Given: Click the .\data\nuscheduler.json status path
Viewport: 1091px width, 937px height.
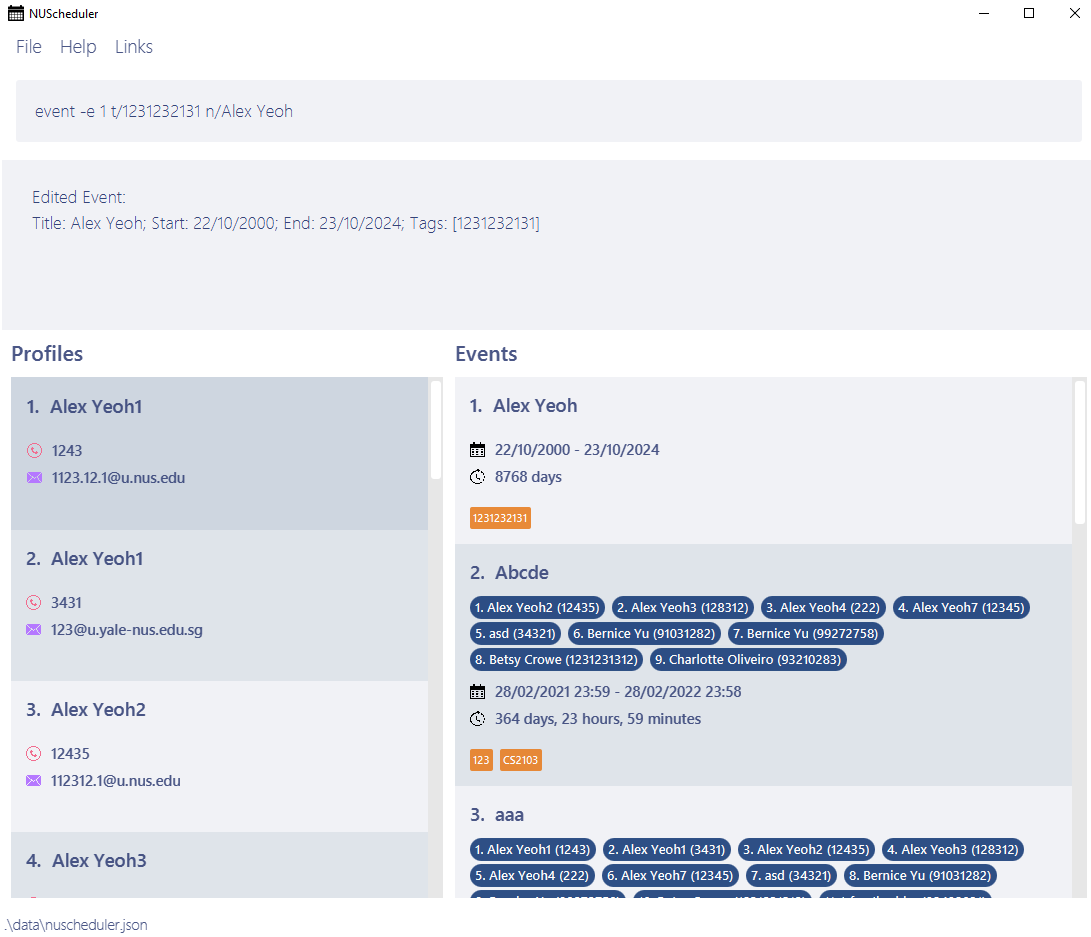Looking at the screenshot, I should 76,925.
